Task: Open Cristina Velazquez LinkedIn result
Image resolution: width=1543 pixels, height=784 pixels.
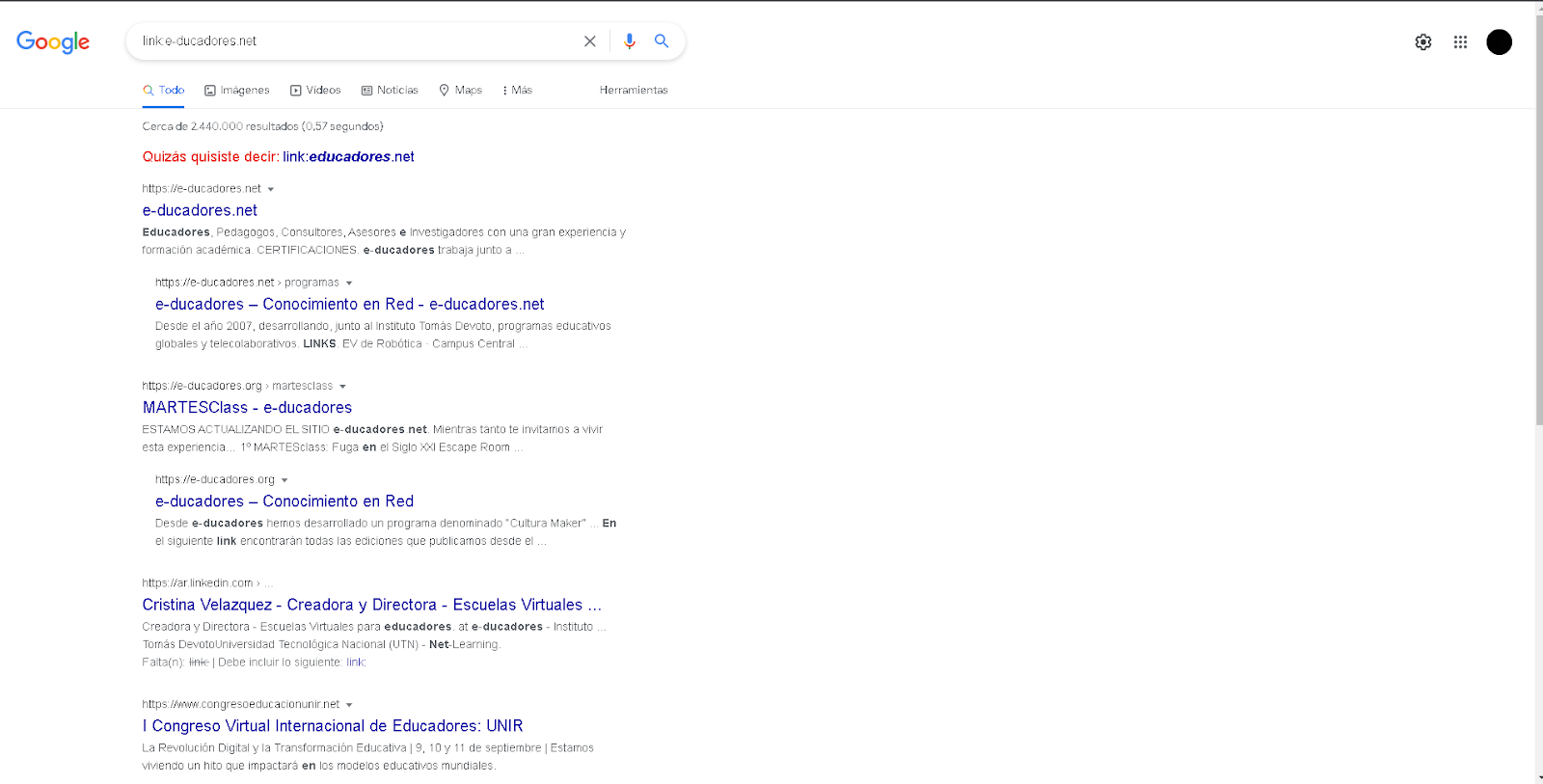Action: tap(372, 605)
